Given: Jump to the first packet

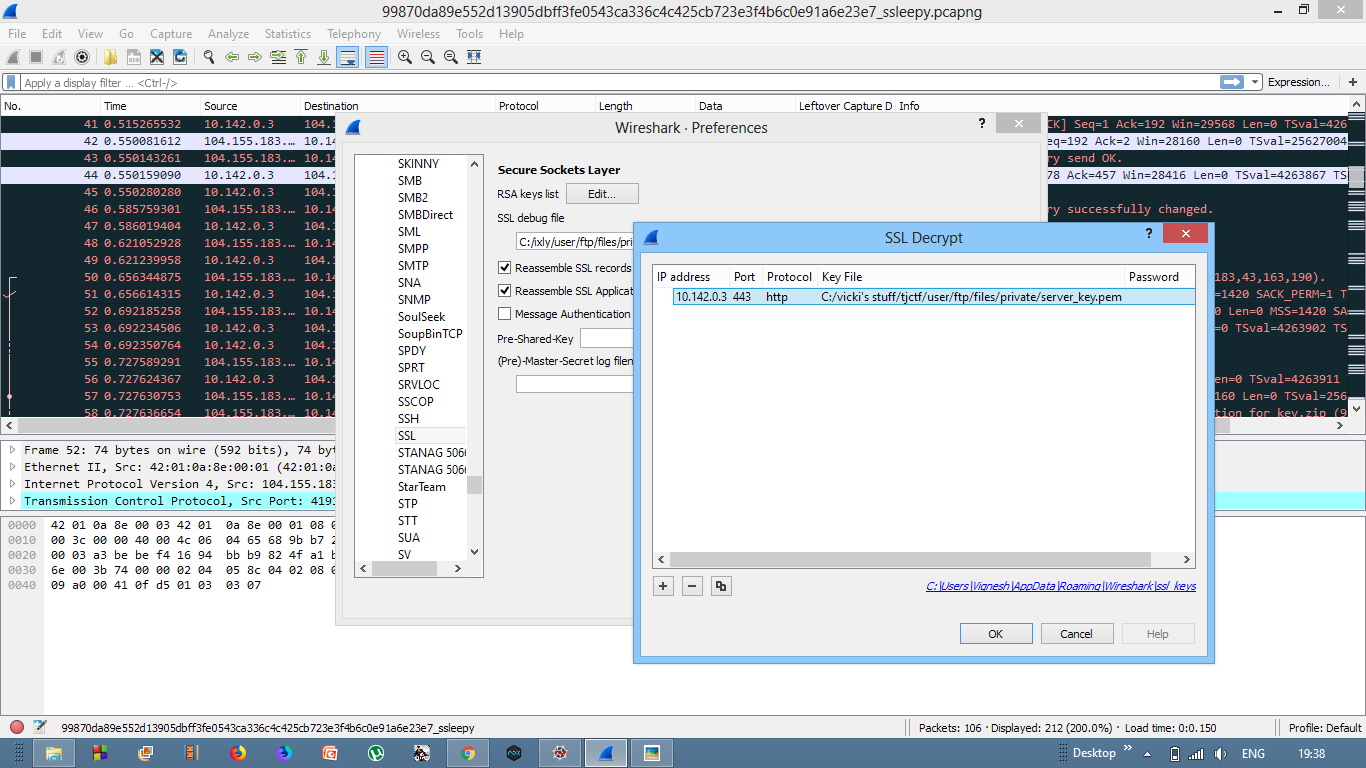Looking at the screenshot, I should [x=300, y=57].
